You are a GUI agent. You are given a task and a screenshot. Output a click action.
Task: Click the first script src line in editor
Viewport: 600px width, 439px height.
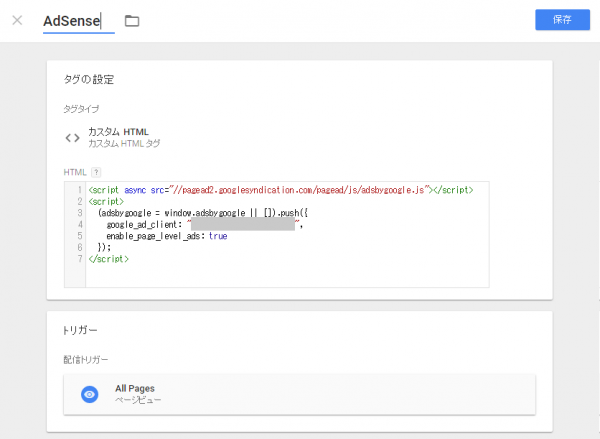pos(281,190)
